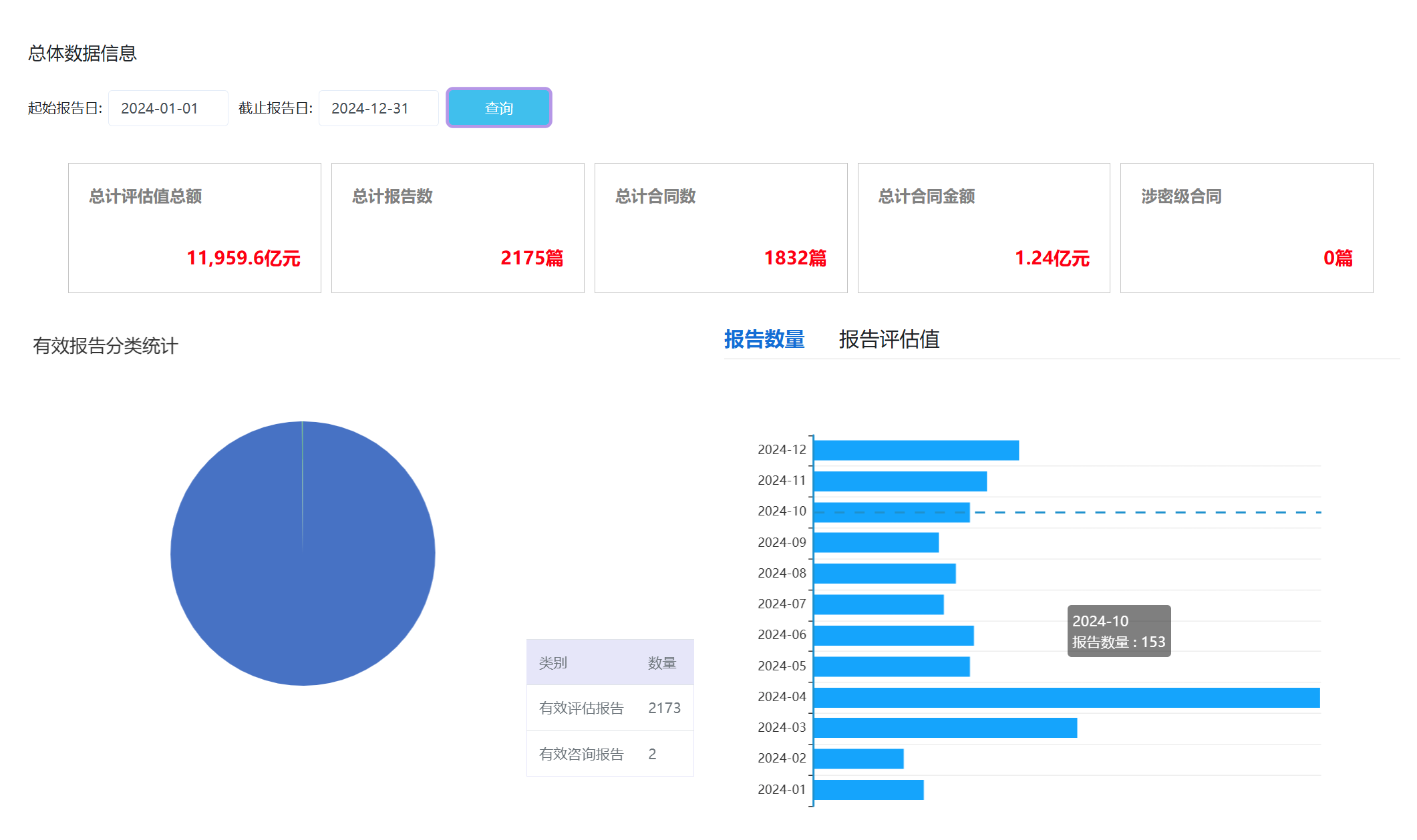Click the 2024-02 bar in chart
This screenshot has height=840, width=1417.
(x=858, y=759)
